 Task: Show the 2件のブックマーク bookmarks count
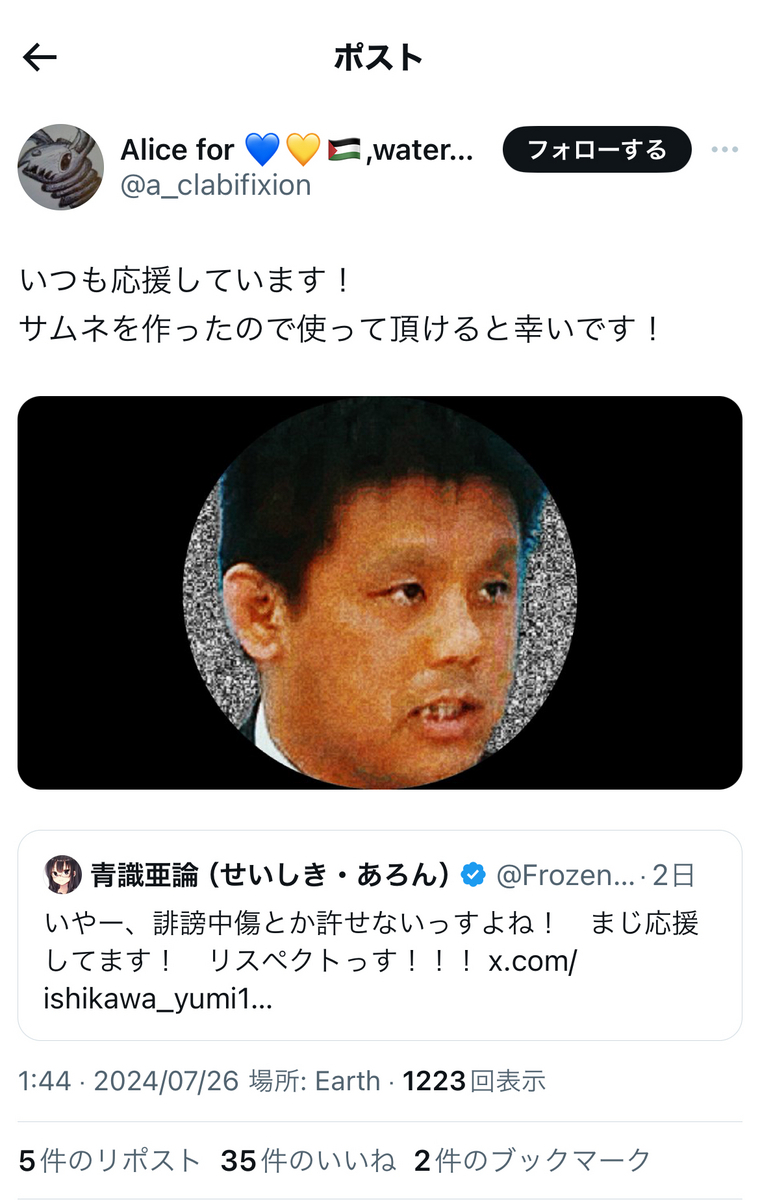(x=532, y=1160)
